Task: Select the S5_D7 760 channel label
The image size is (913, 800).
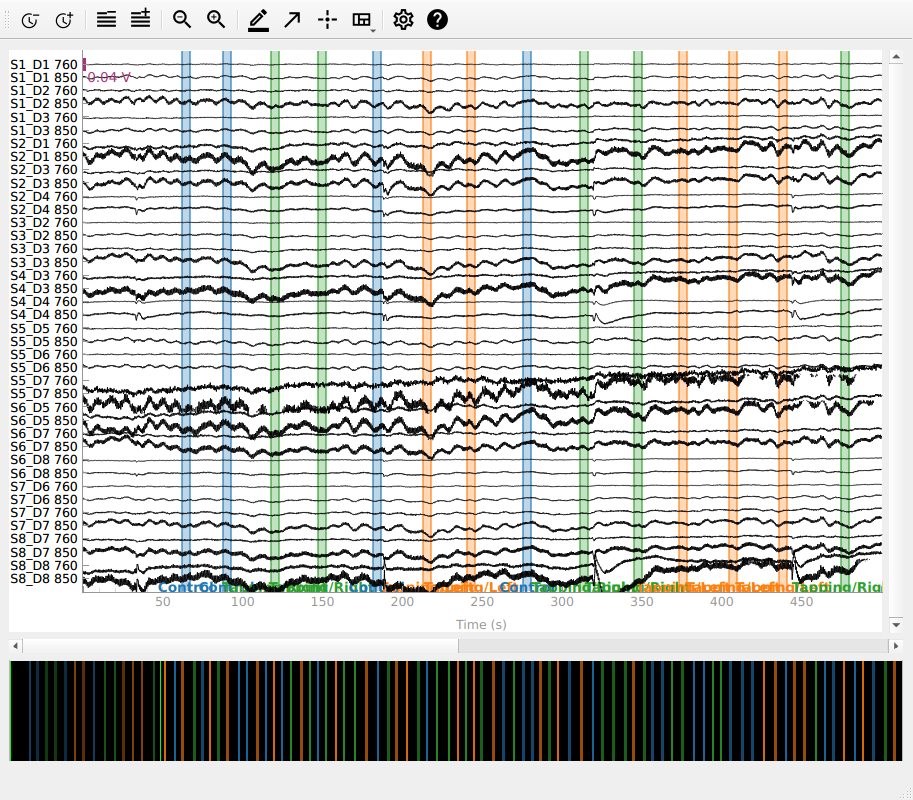Action: coord(43,381)
